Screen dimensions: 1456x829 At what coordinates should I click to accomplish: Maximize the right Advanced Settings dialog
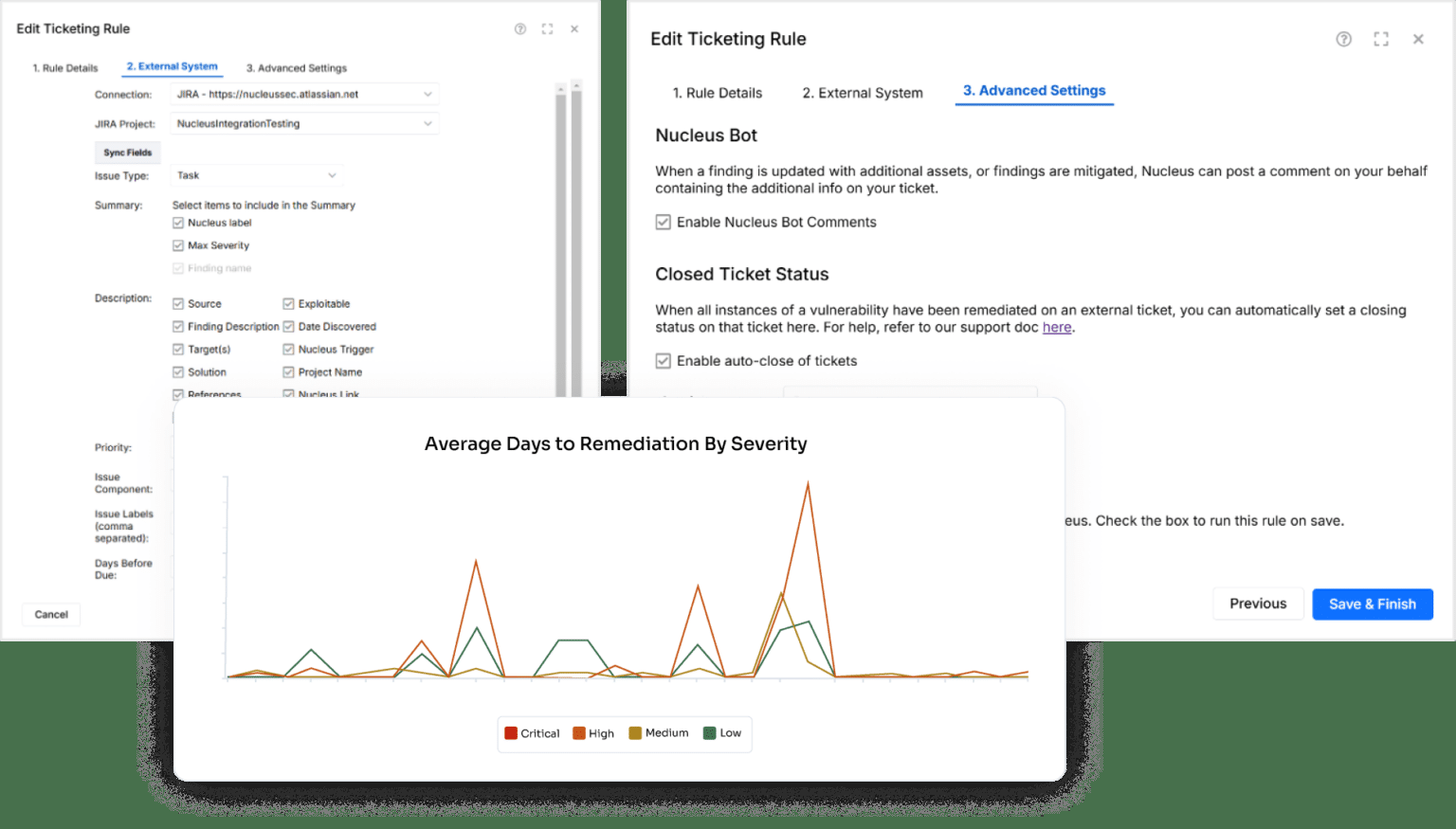1381,39
